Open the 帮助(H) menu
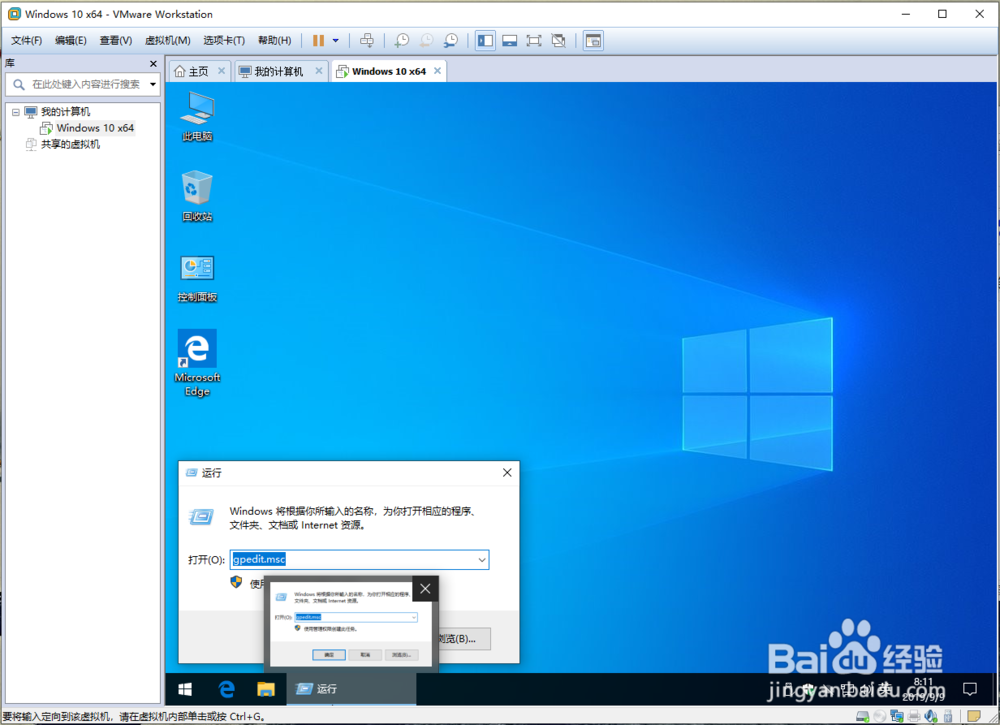Image resolution: width=1000 pixels, height=725 pixels. tap(274, 41)
